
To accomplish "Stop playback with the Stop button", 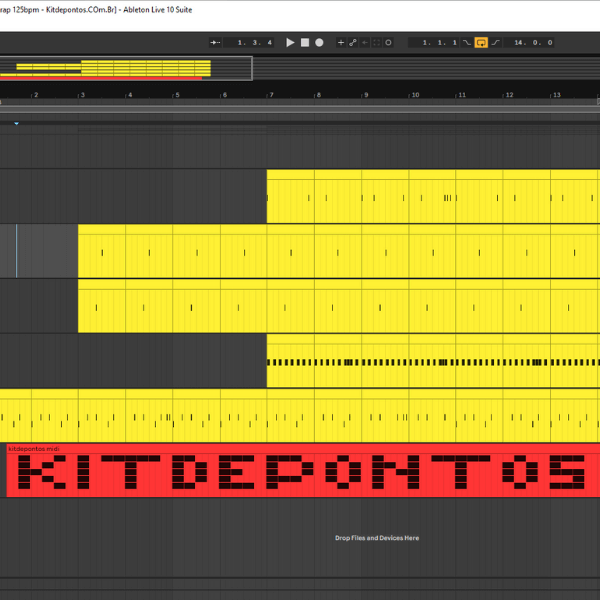I will coord(305,42).
